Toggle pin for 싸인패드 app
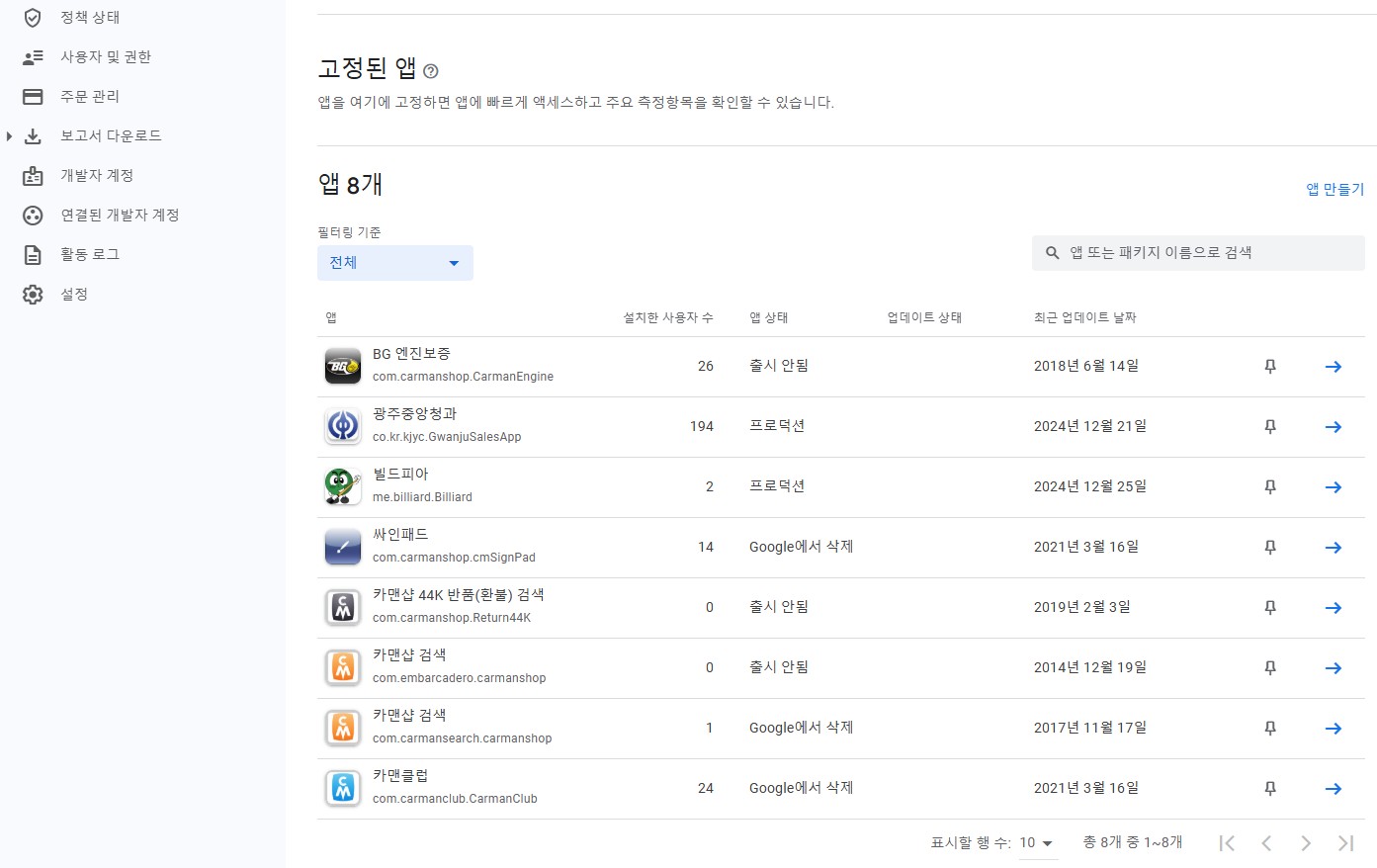 pos(1270,548)
